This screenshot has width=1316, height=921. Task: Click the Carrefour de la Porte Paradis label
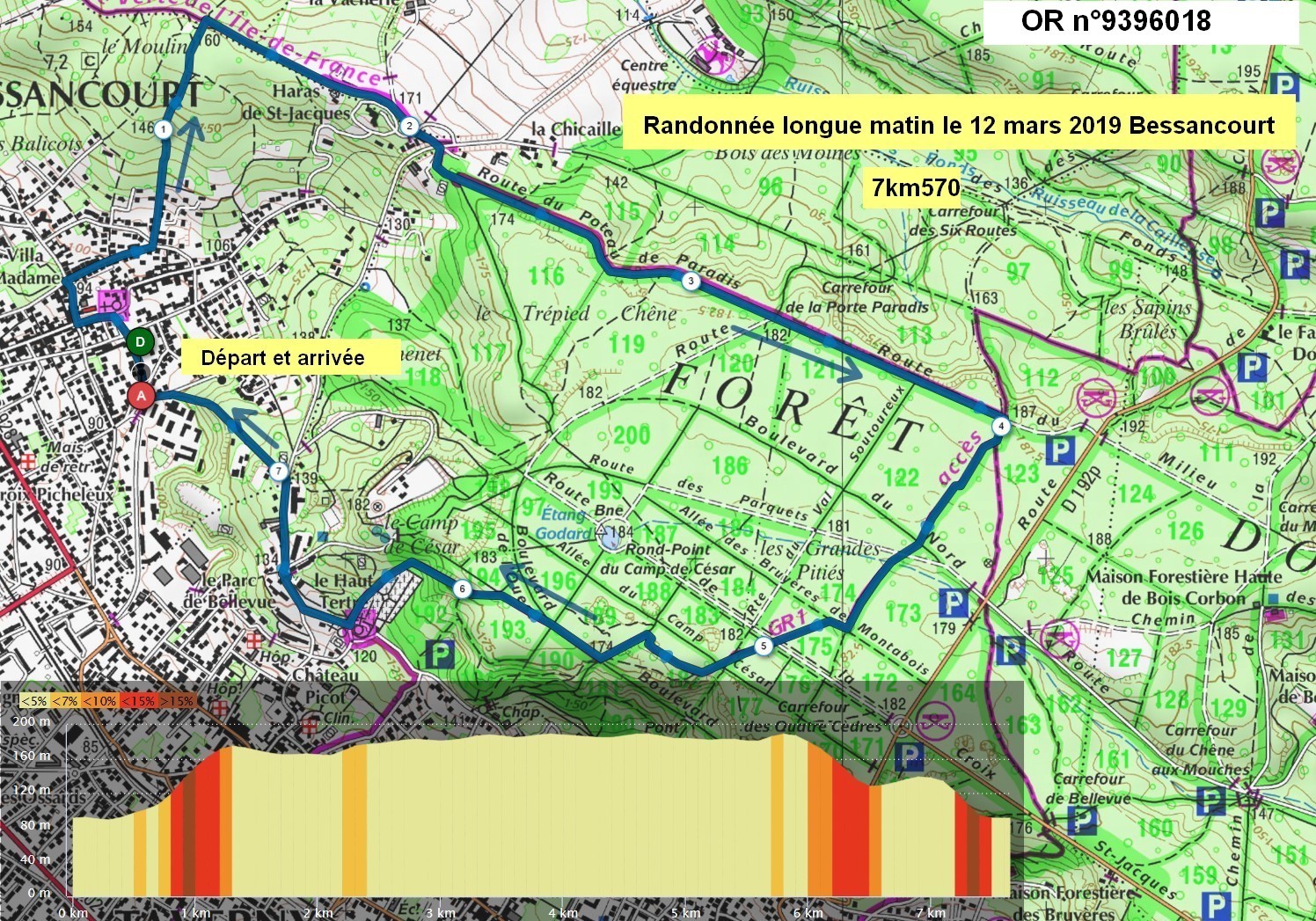(x=856, y=297)
